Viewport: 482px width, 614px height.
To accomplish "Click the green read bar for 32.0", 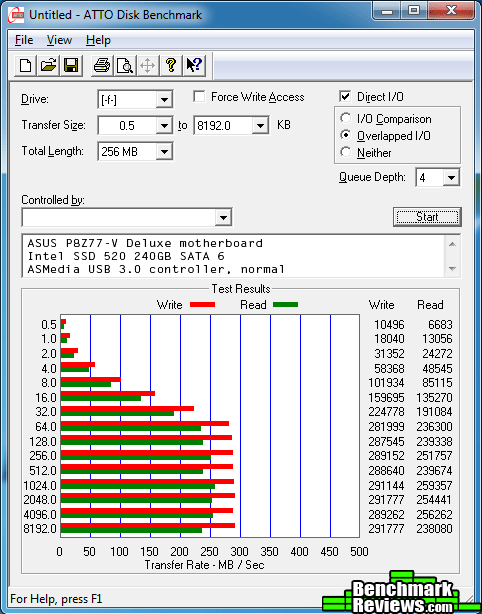I will click(x=117, y=414).
